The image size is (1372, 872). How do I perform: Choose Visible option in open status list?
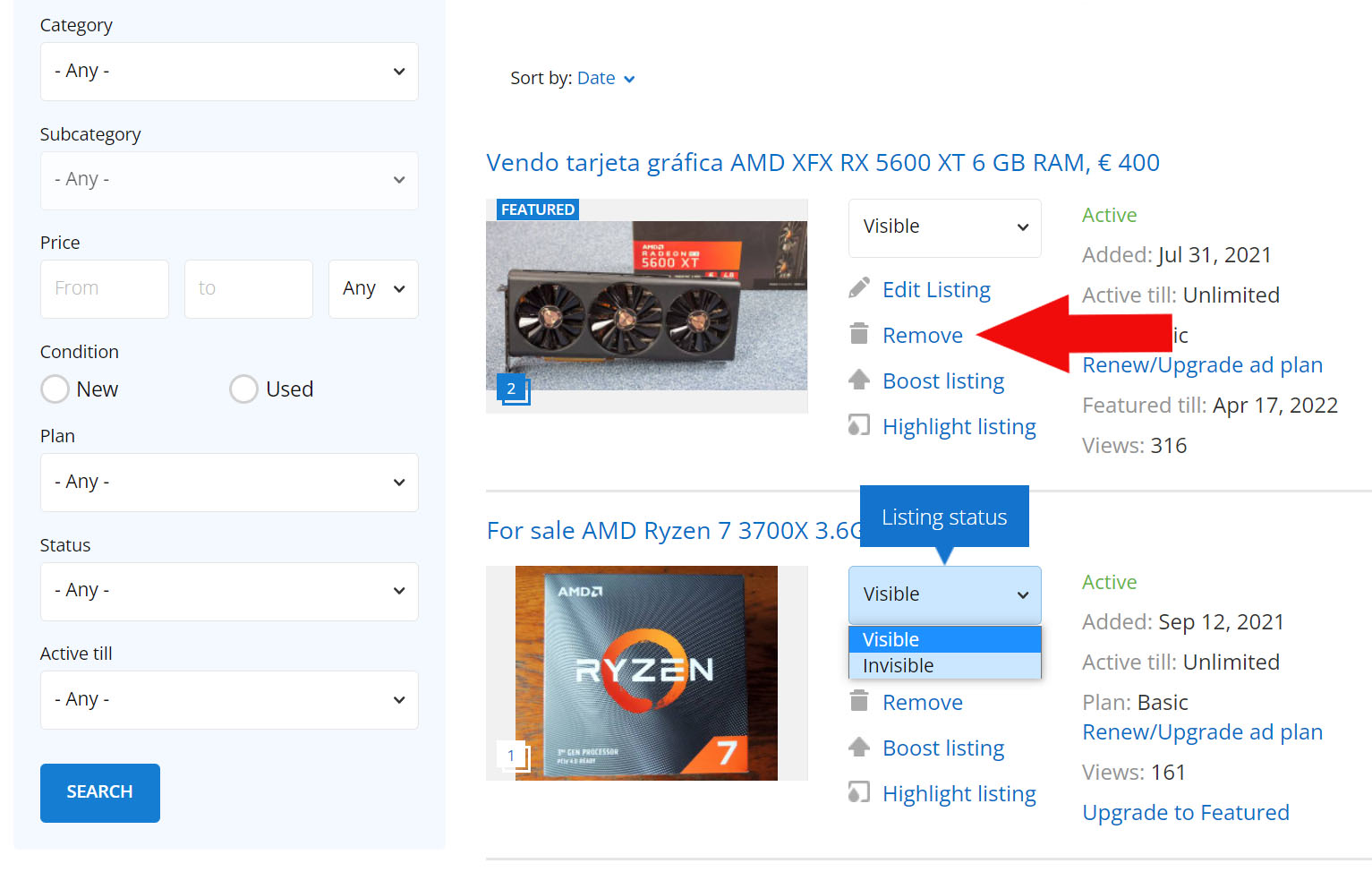point(944,639)
